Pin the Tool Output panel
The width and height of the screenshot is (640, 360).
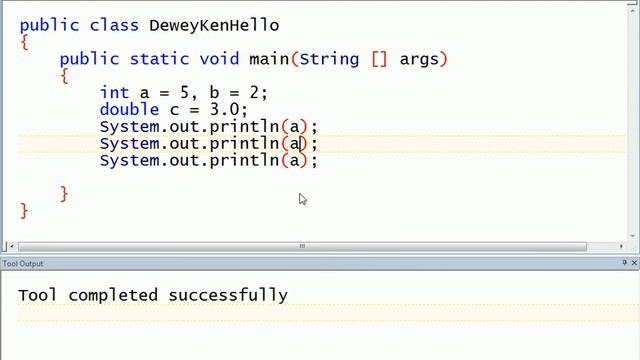[624, 263]
